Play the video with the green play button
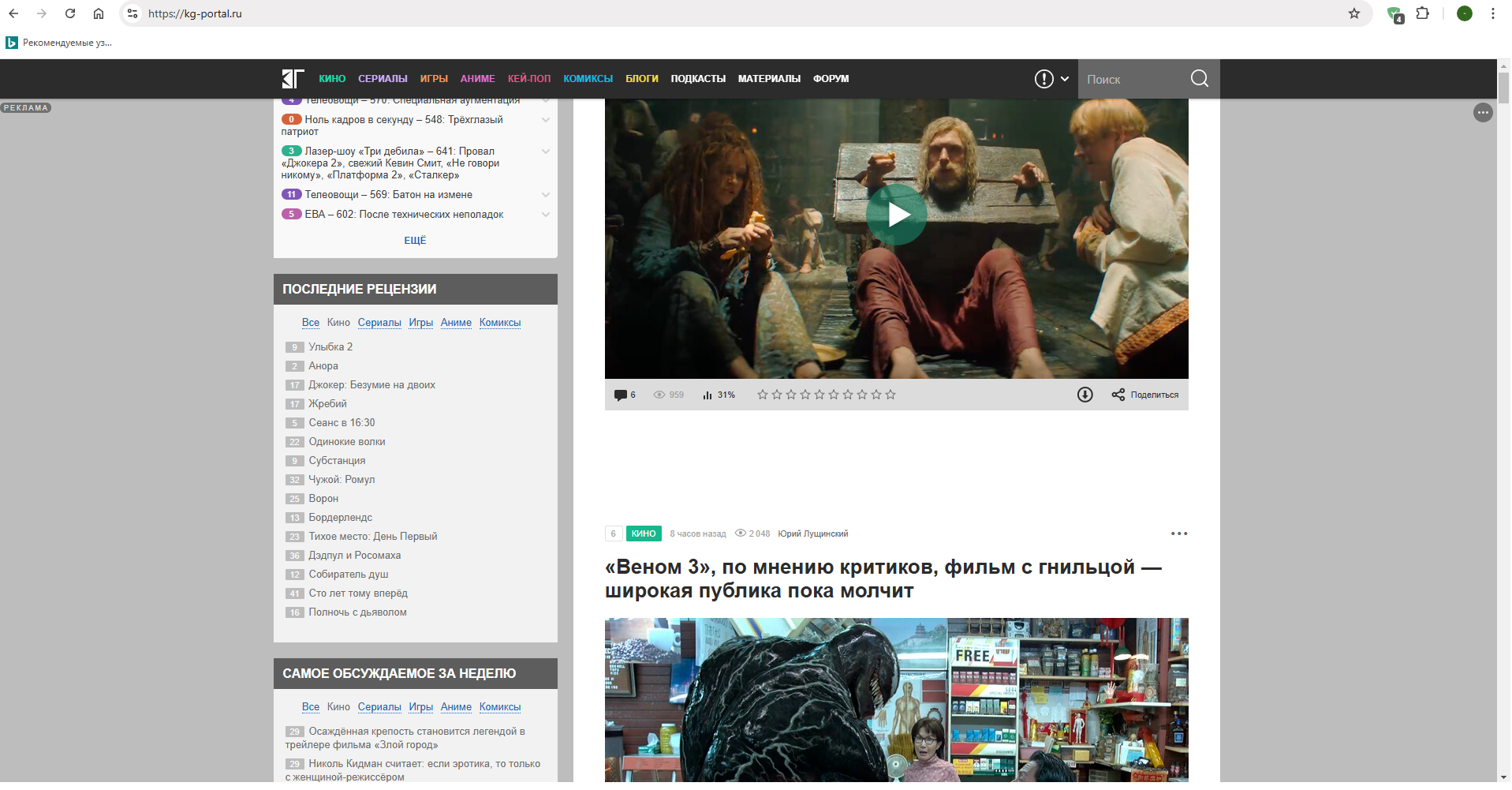 tap(897, 215)
